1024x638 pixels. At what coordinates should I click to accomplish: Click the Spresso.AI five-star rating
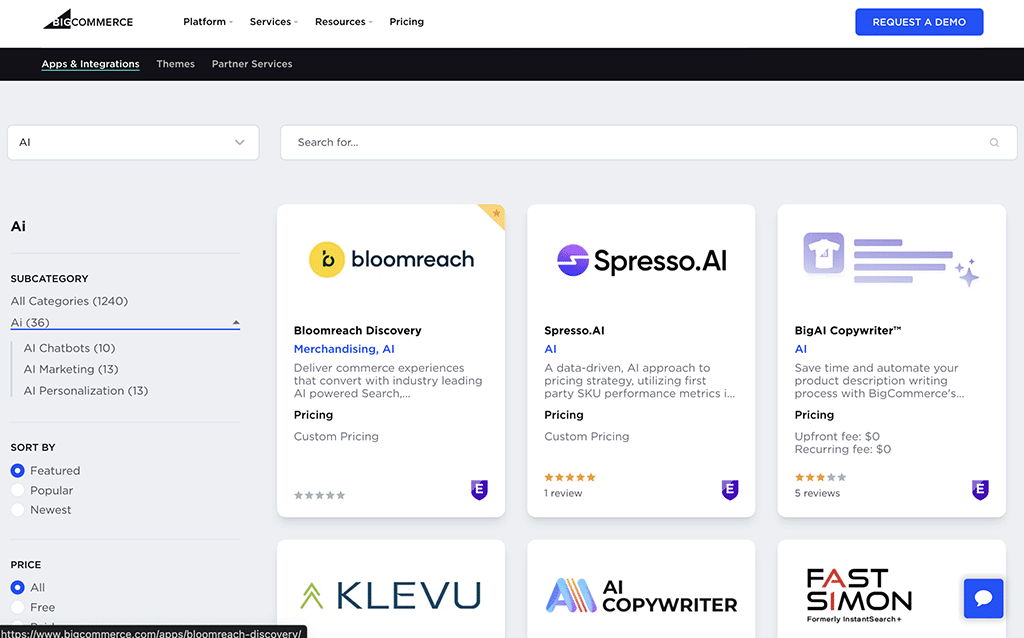[569, 477]
